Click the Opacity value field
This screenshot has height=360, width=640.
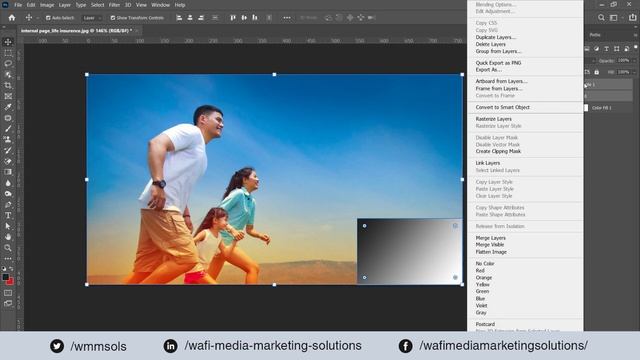(623, 60)
